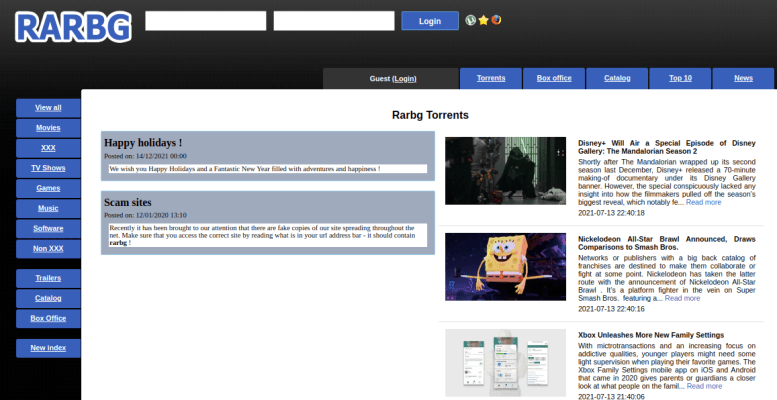The image size is (777, 400).
Task: Go to the News tab
Action: [x=743, y=78]
